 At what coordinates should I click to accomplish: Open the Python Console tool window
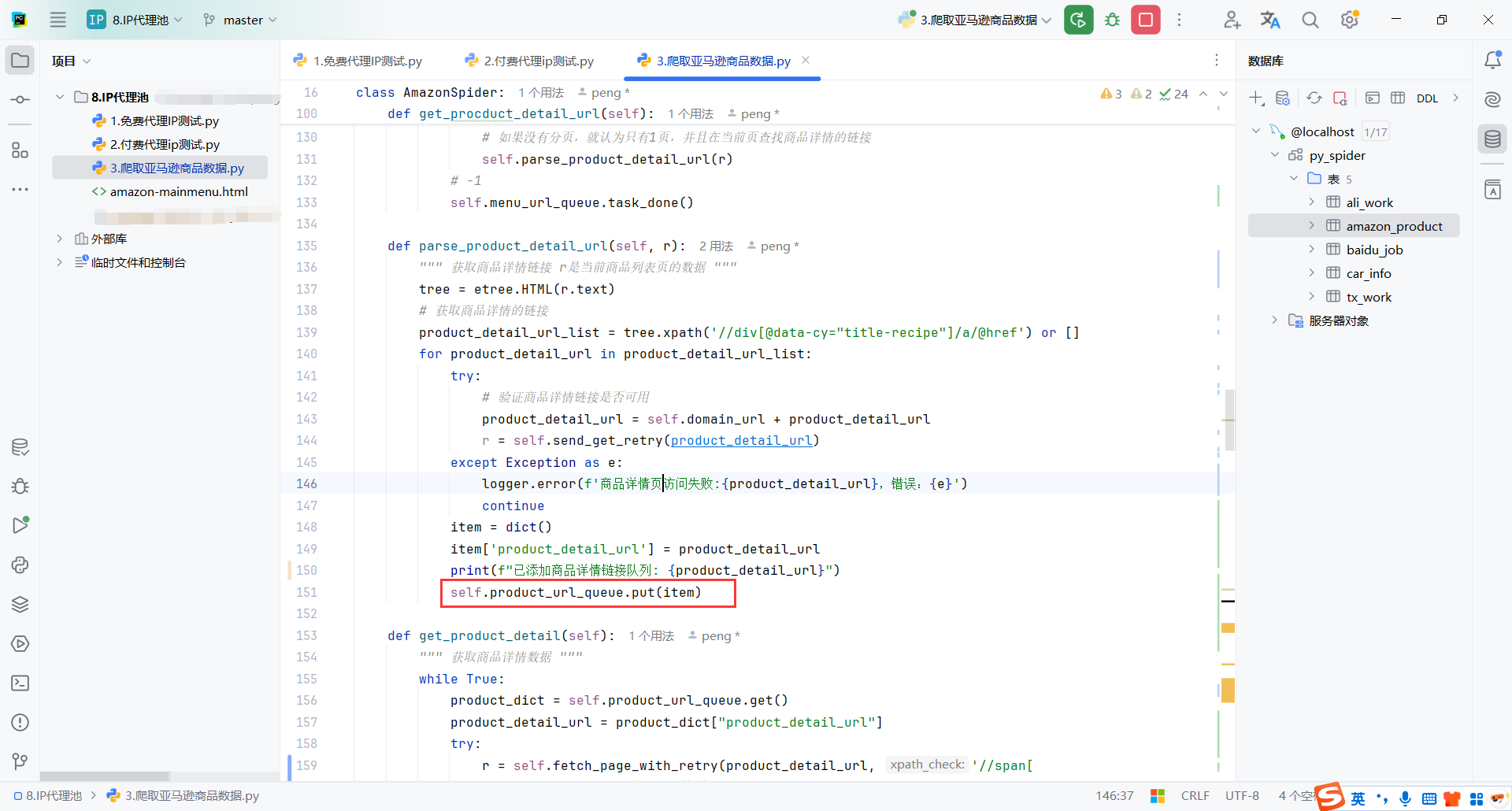click(20, 565)
